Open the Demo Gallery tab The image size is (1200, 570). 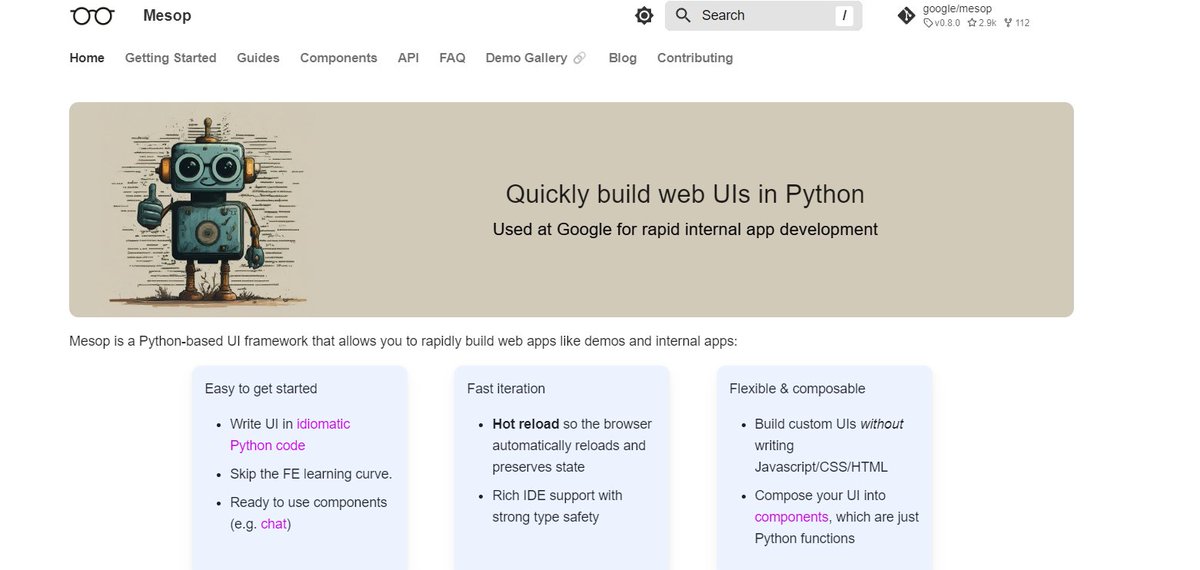coord(535,58)
